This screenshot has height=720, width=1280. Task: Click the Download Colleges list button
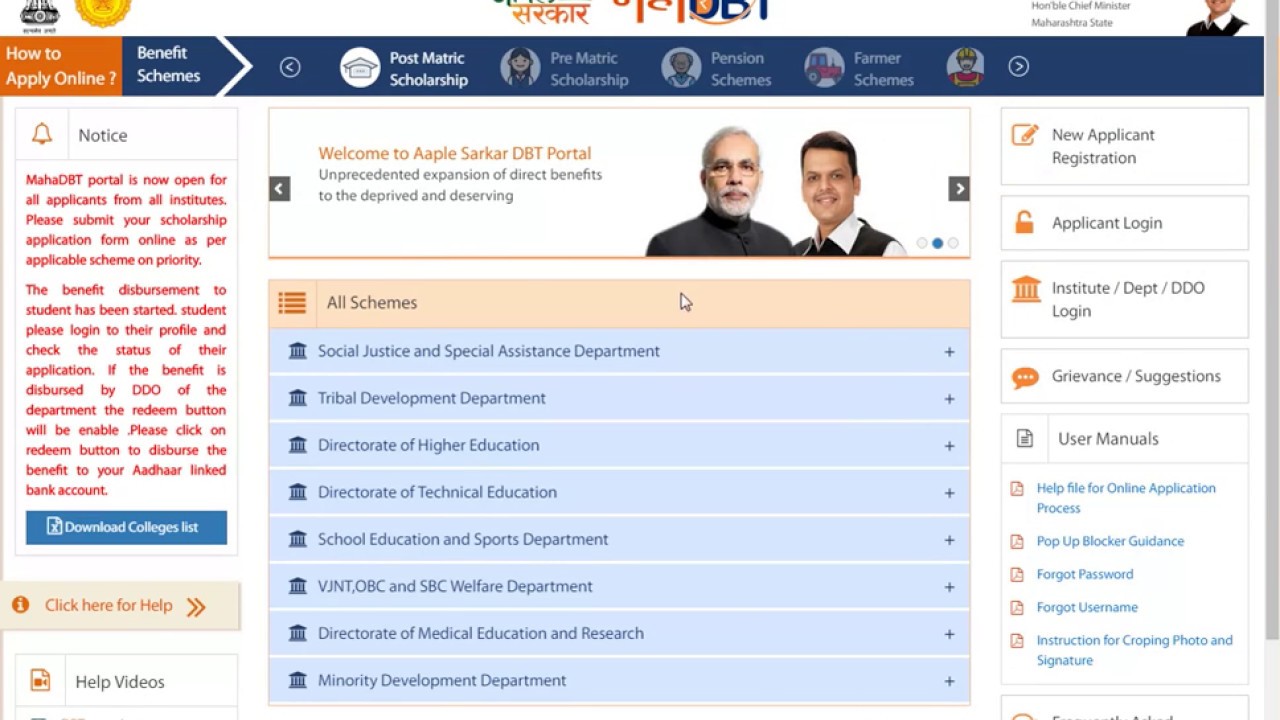[126, 527]
